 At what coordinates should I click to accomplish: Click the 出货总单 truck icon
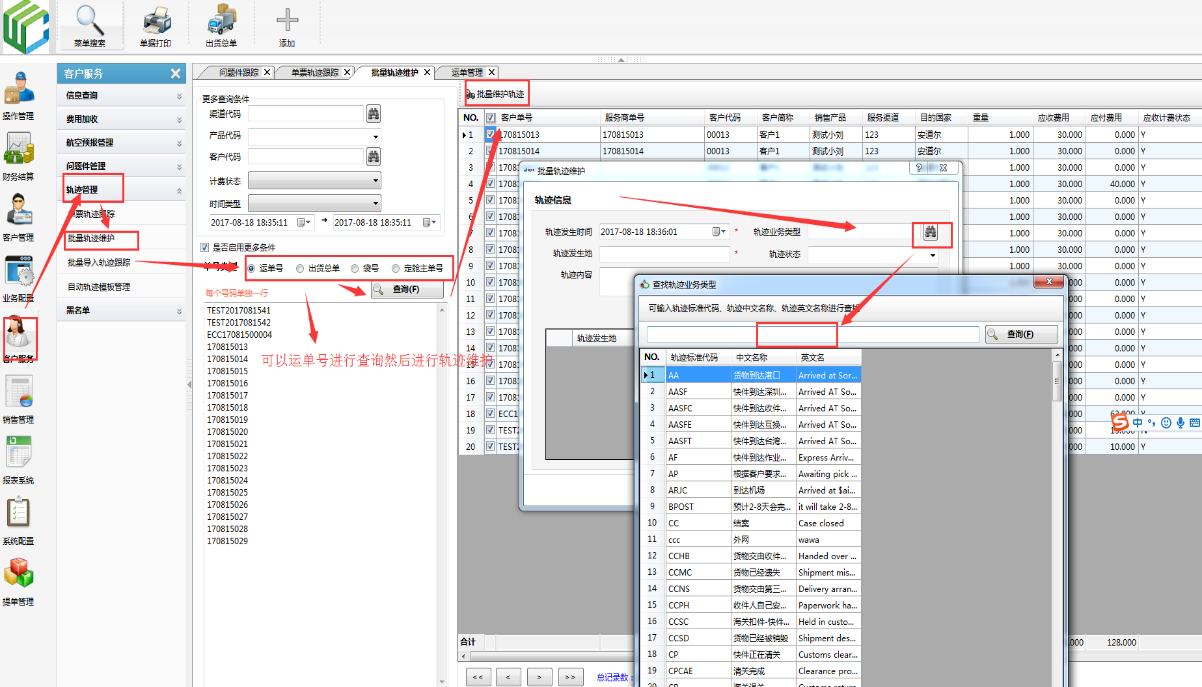click(x=221, y=21)
